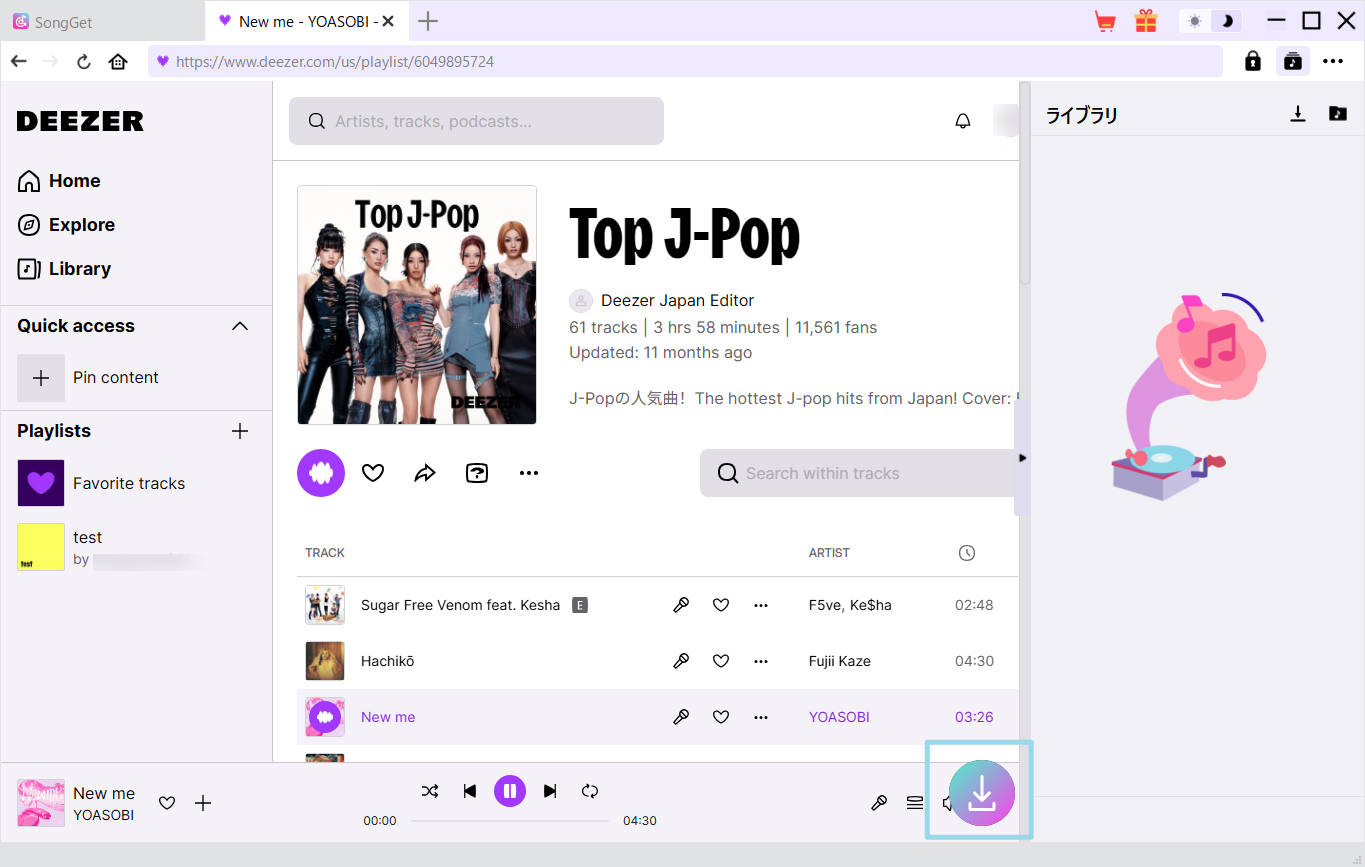The width and height of the screenshot is (1365, 867).
Task: Click the round gradient download button
Action: tap(981, 792)
